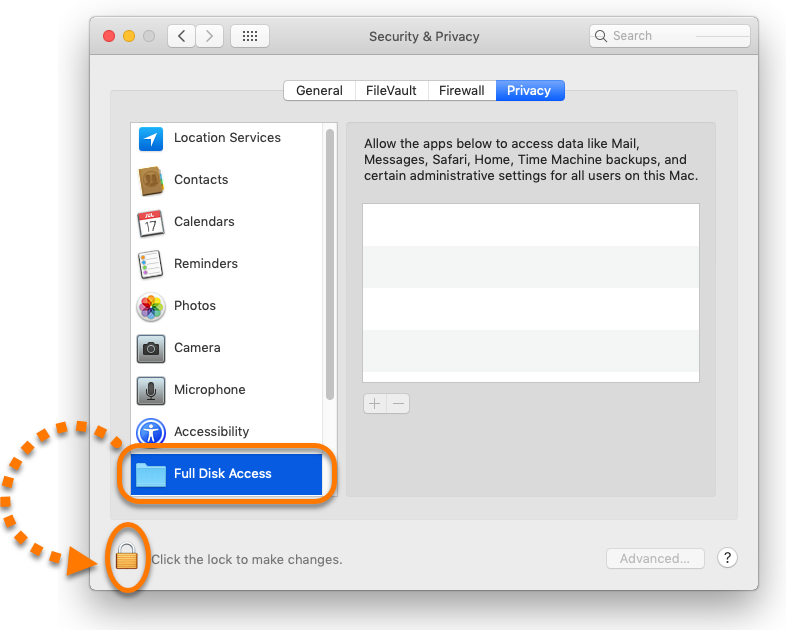This screenshot has height=630, width=786.
Task: Choose the Microphone icon
Action: (151, 390)
